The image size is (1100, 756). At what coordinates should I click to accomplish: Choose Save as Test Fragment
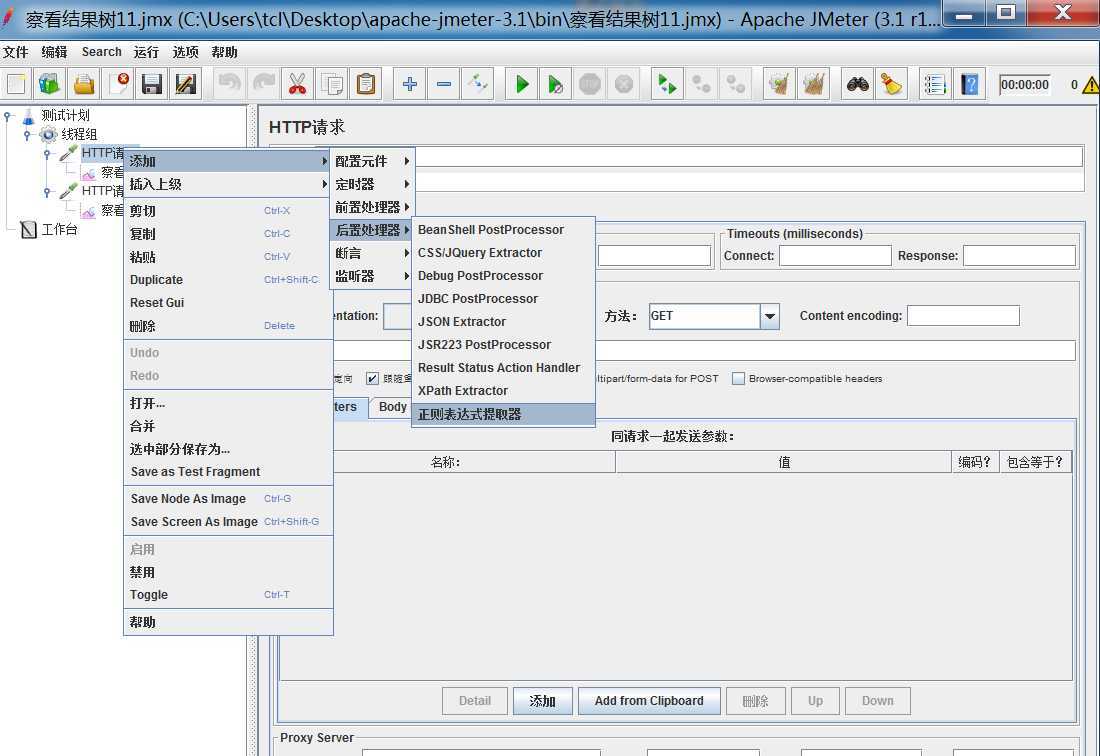[x=228, y=472]
